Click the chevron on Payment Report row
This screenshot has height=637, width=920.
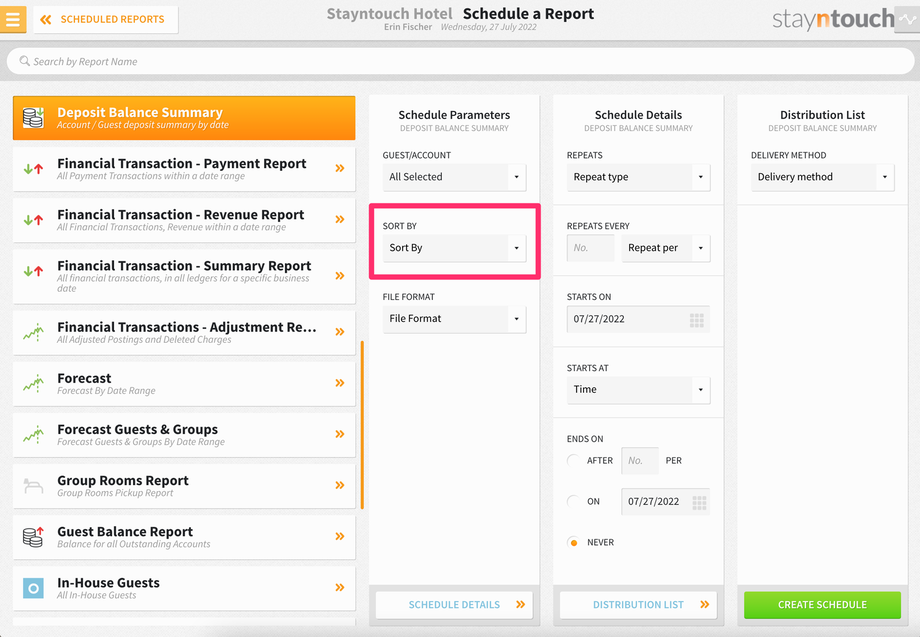point(340,168)
